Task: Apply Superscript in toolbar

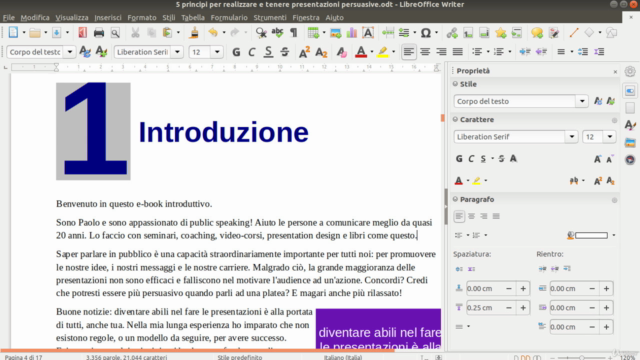Action: [304, 52]
